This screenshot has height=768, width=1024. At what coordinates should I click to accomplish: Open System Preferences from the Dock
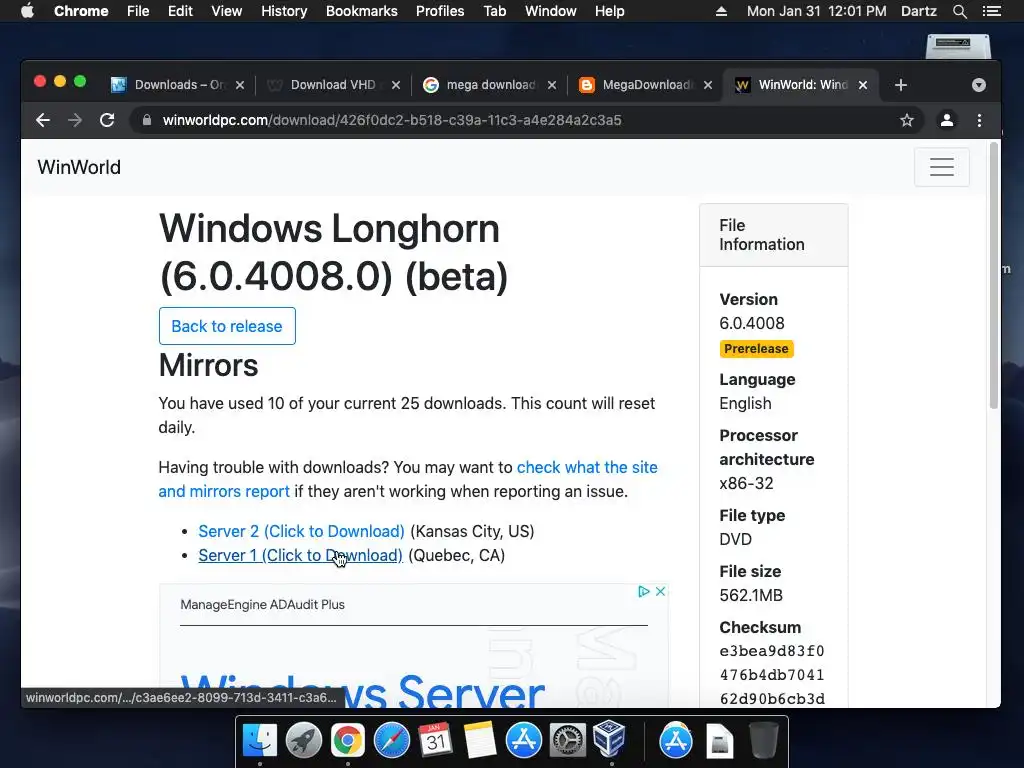point(568,741)
